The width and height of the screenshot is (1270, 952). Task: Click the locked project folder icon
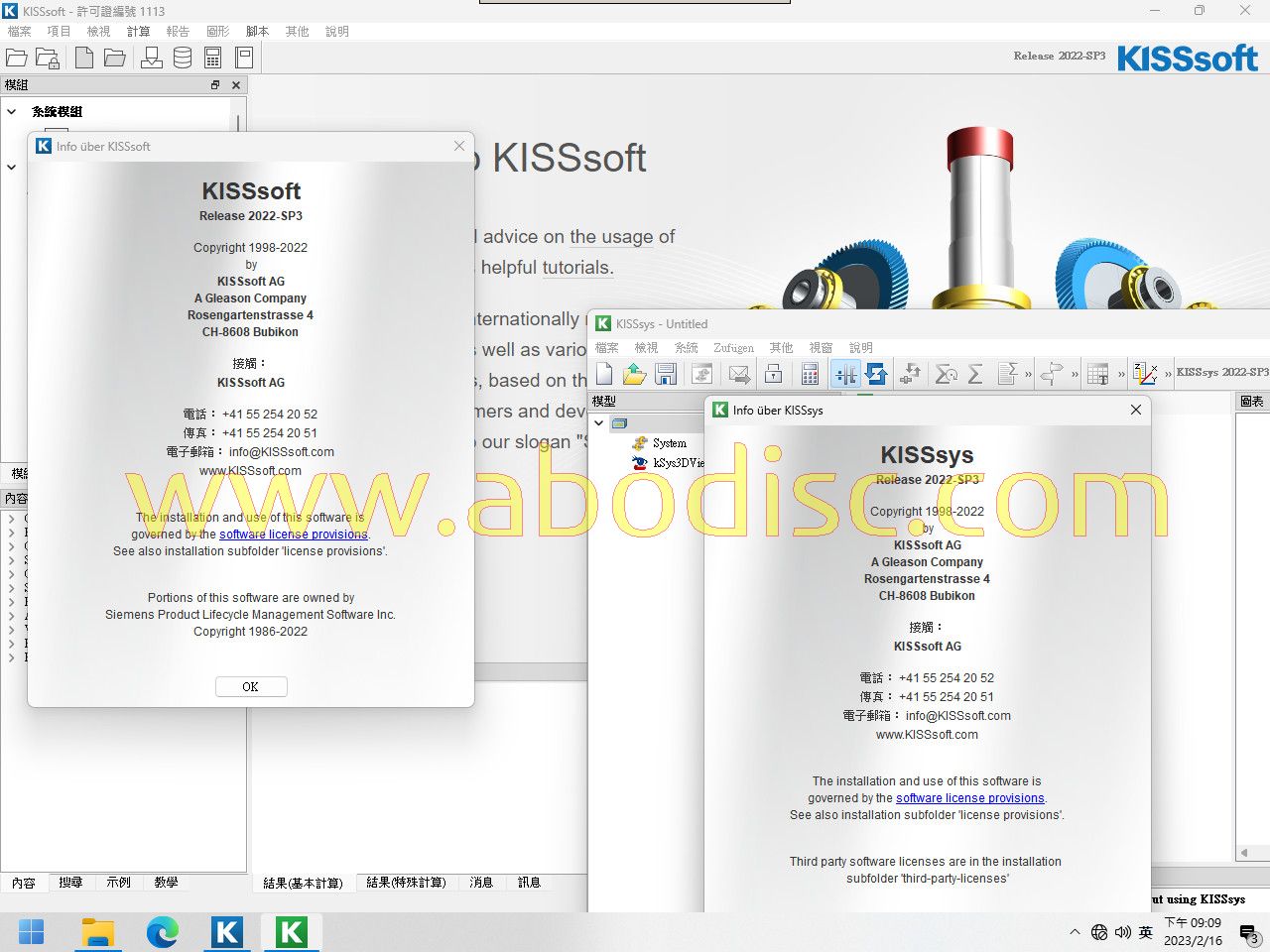[x=48, y=58]
